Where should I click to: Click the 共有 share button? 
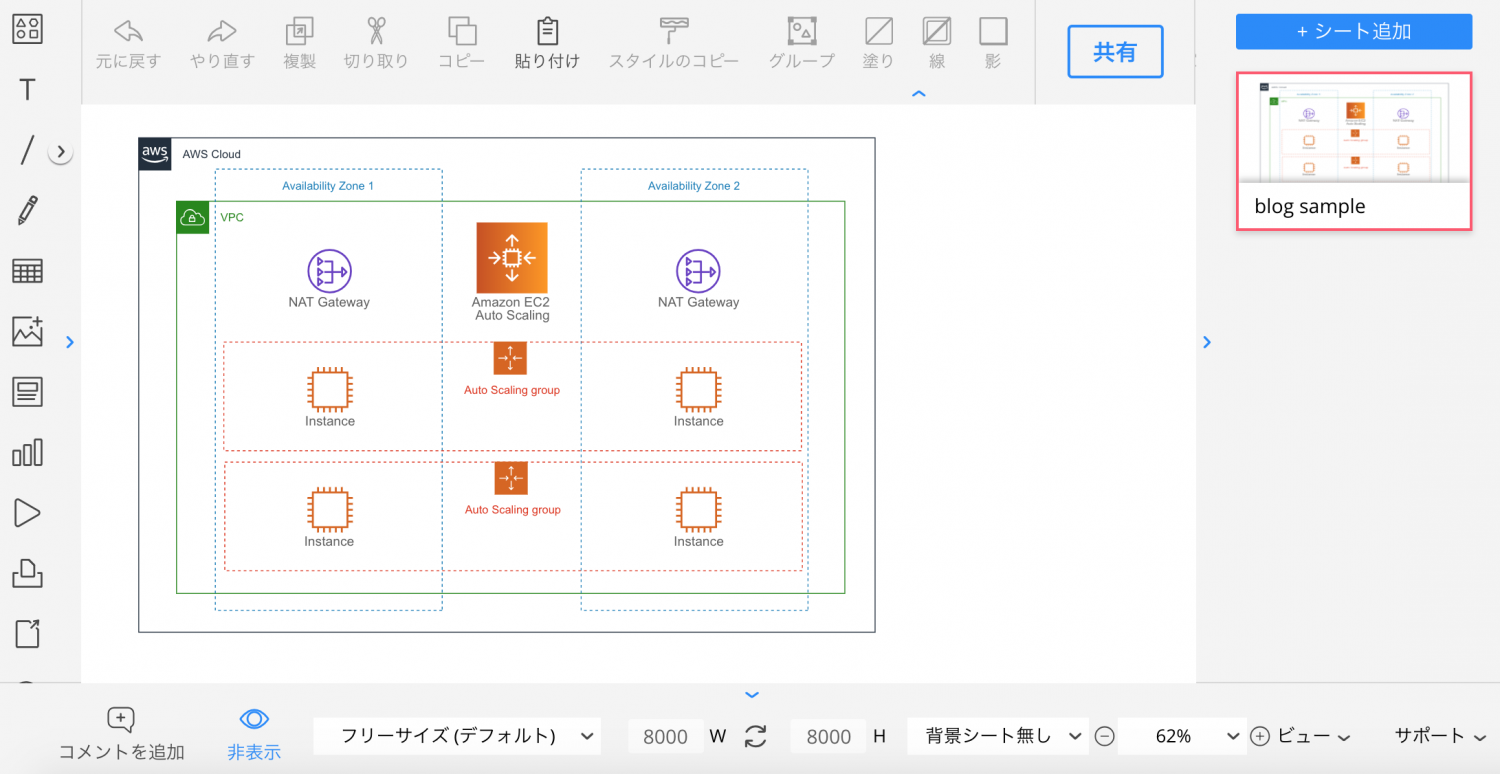(1115, 52)
